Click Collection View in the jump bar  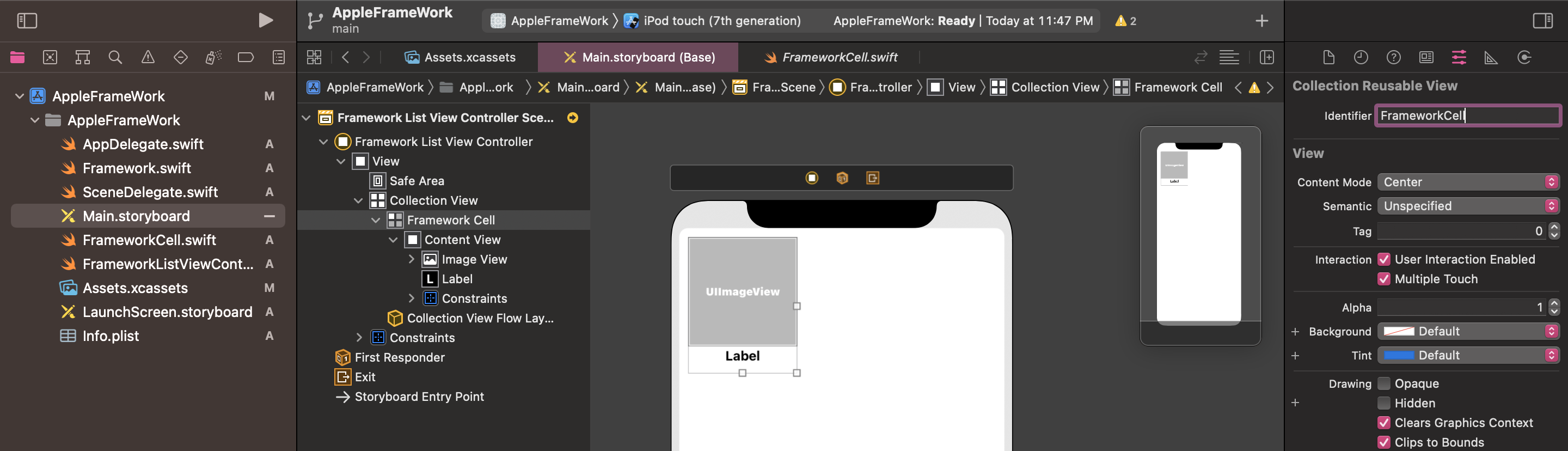pos(1045,88)
